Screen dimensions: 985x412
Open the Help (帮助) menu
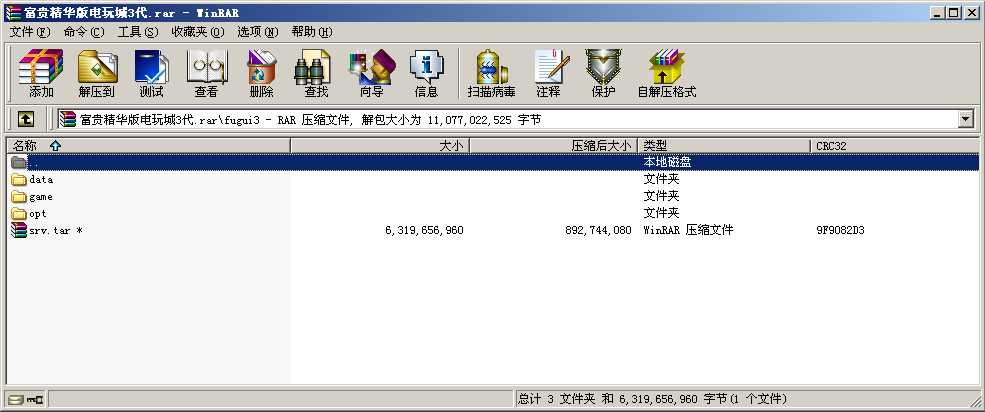click(x=312, y=31)
